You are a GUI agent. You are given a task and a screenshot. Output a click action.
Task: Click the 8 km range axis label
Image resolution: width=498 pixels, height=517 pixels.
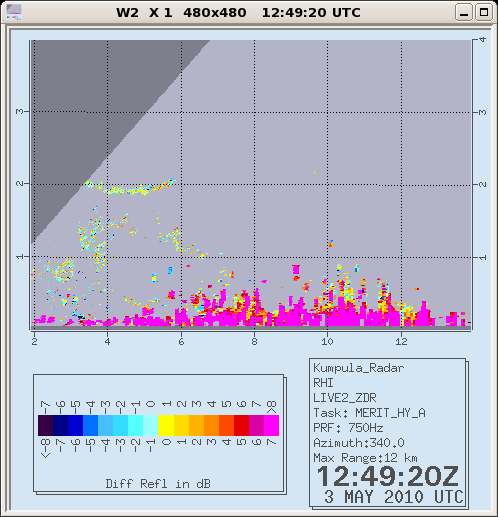click(254, 341)
